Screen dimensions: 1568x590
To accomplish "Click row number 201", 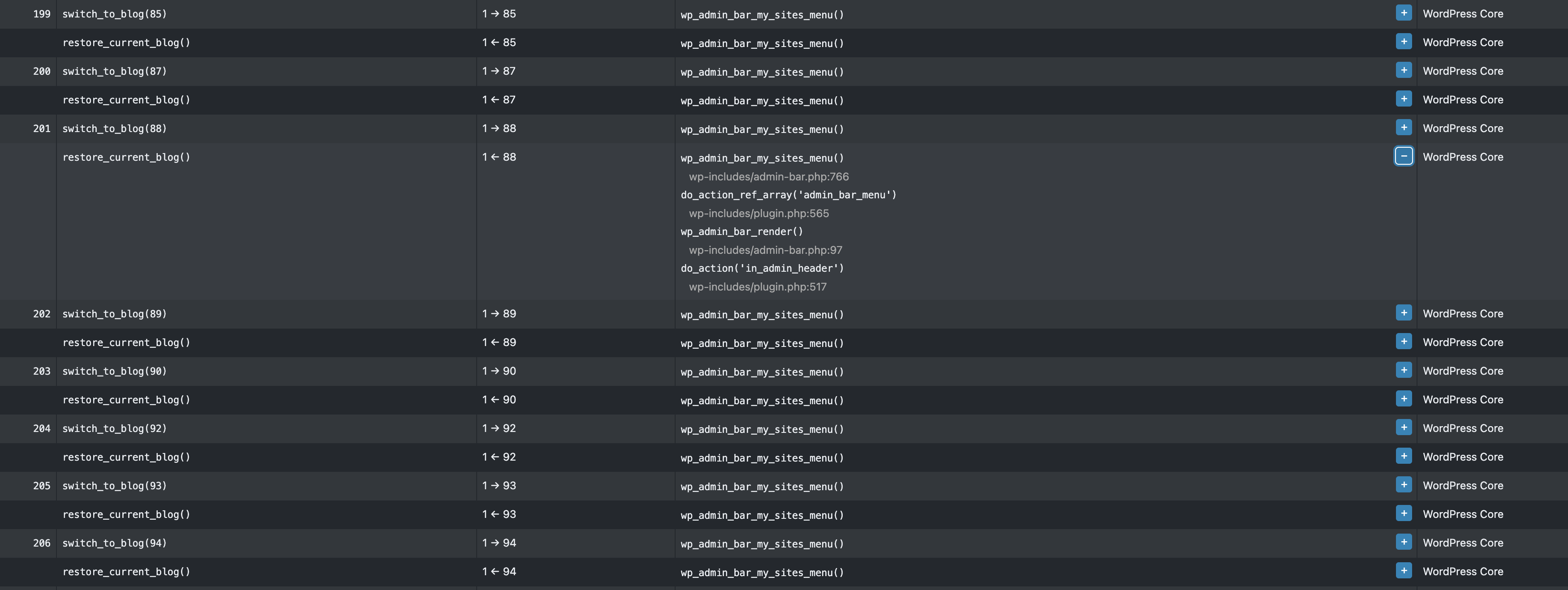I will coord(42,128).
